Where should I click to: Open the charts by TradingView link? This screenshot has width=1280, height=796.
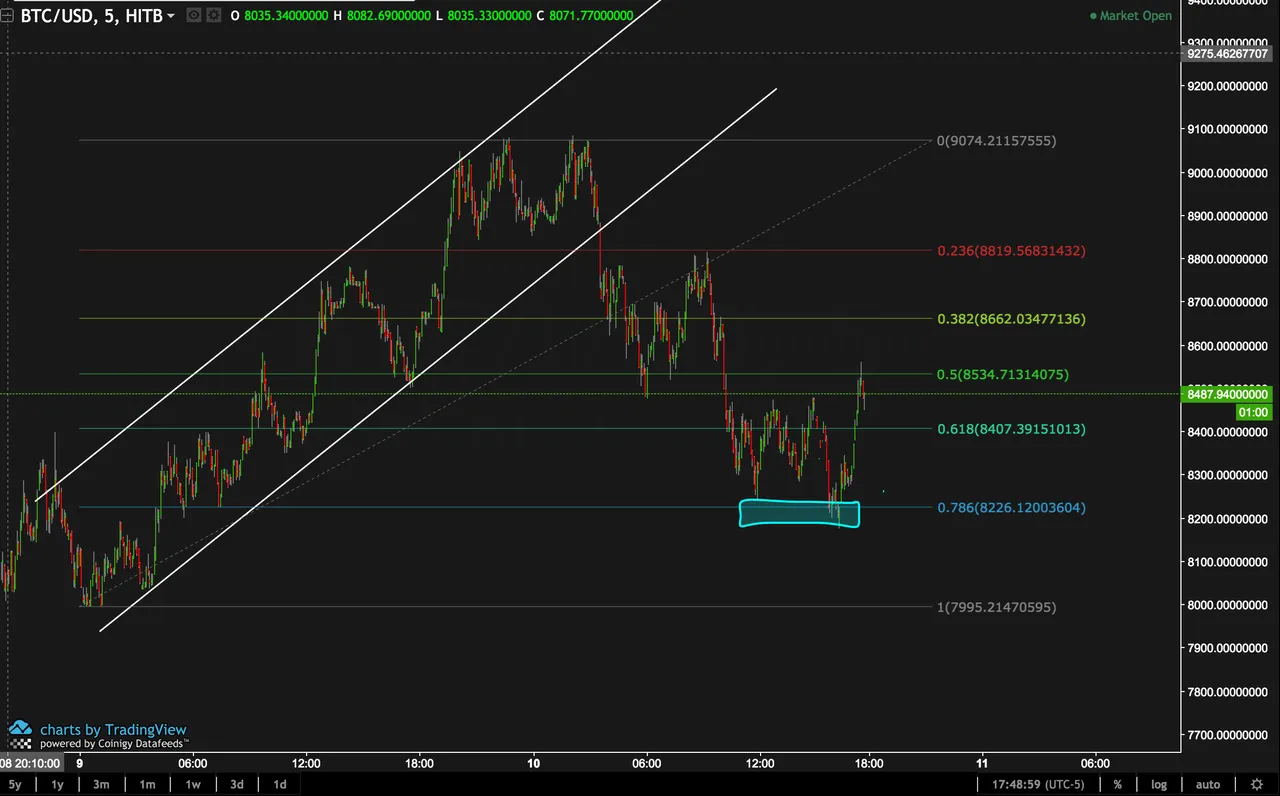point(113,730)
